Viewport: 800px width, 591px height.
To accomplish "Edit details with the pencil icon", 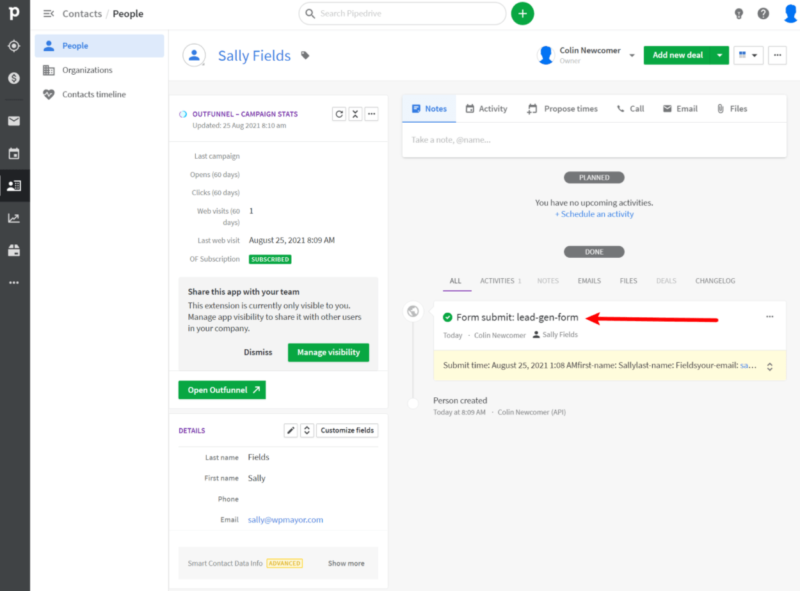I will coord(290,430).
